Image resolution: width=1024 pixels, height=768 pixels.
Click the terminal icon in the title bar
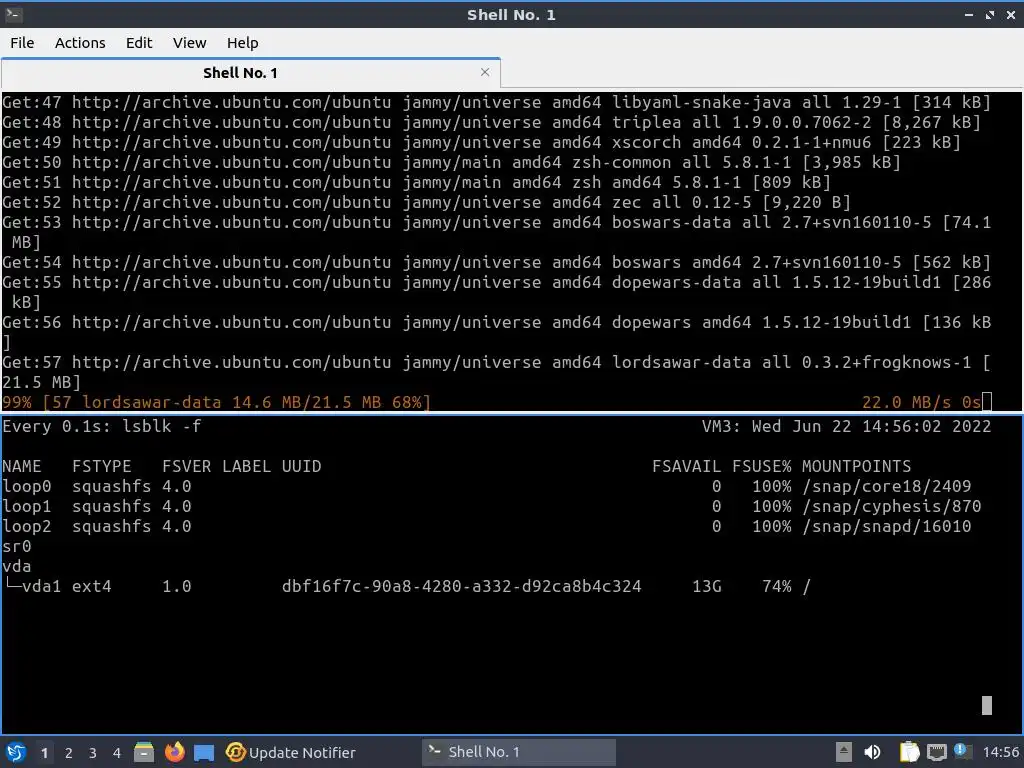[x=13, y=14]
